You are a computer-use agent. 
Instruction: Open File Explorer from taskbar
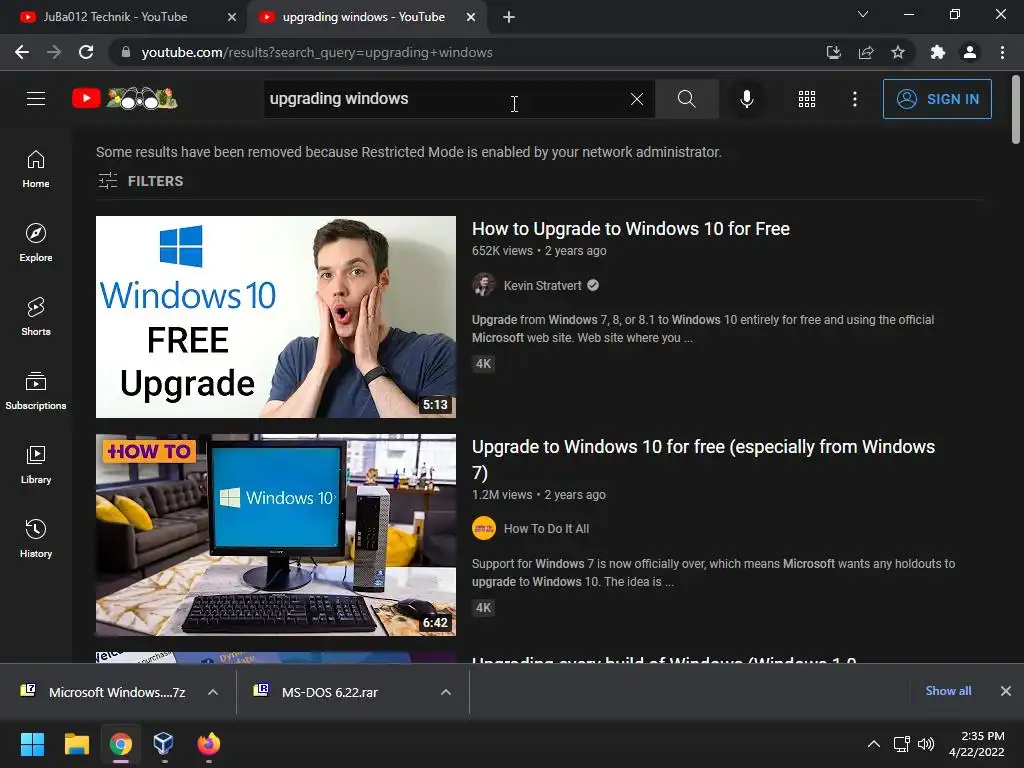pyautogui.click(x=76, y=744)
